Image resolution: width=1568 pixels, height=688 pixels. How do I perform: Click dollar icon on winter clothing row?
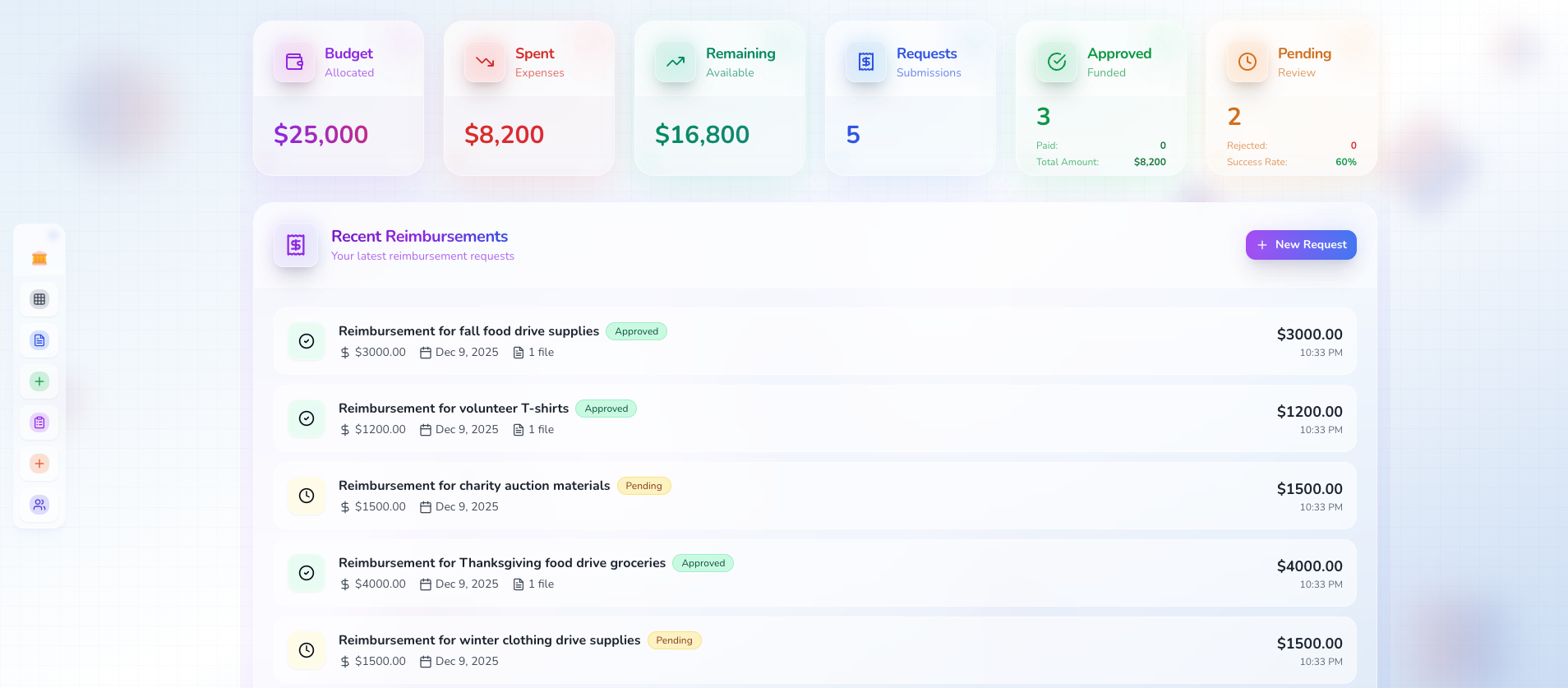pyautogui.click(x=345, y=662)
